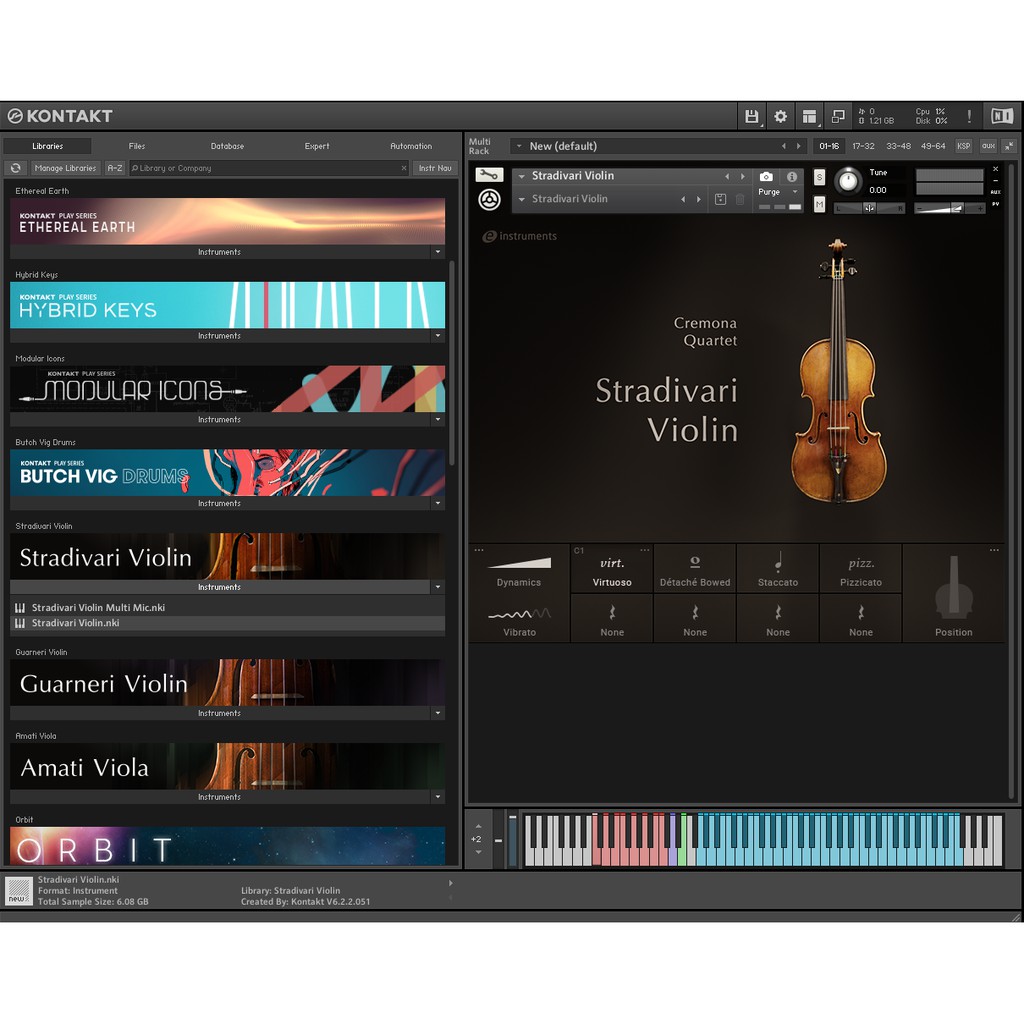
Task: Click the Manage Libraries button
Action: click(x=65, y=168)
